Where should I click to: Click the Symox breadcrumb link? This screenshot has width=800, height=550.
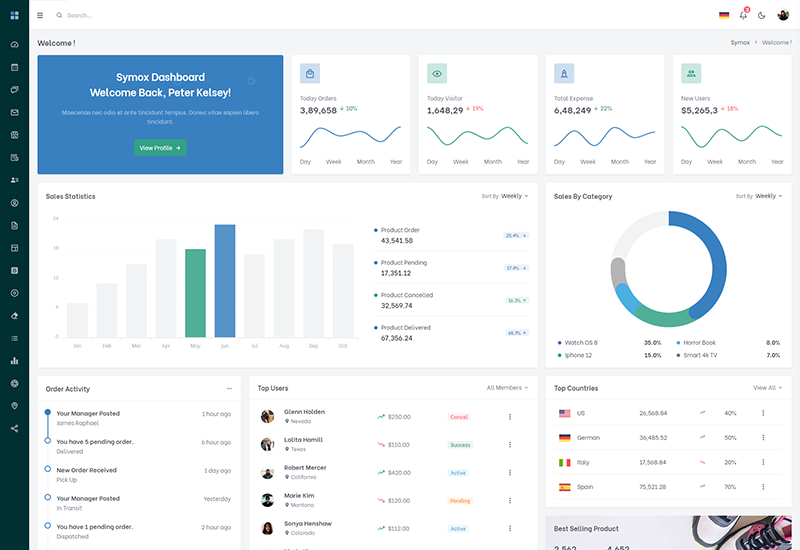[x=740, y=43]
